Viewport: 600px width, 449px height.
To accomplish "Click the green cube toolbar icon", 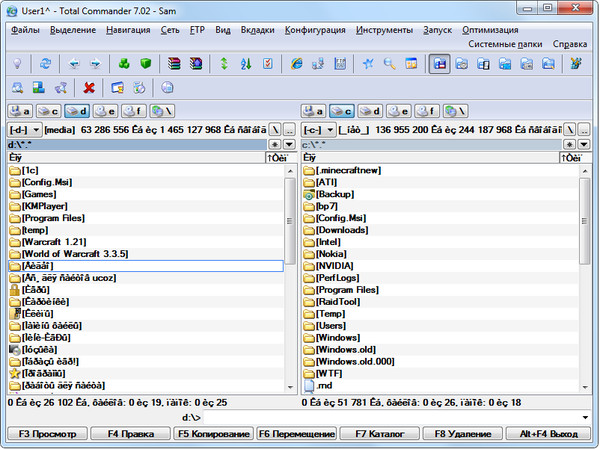I will (145, 63).
